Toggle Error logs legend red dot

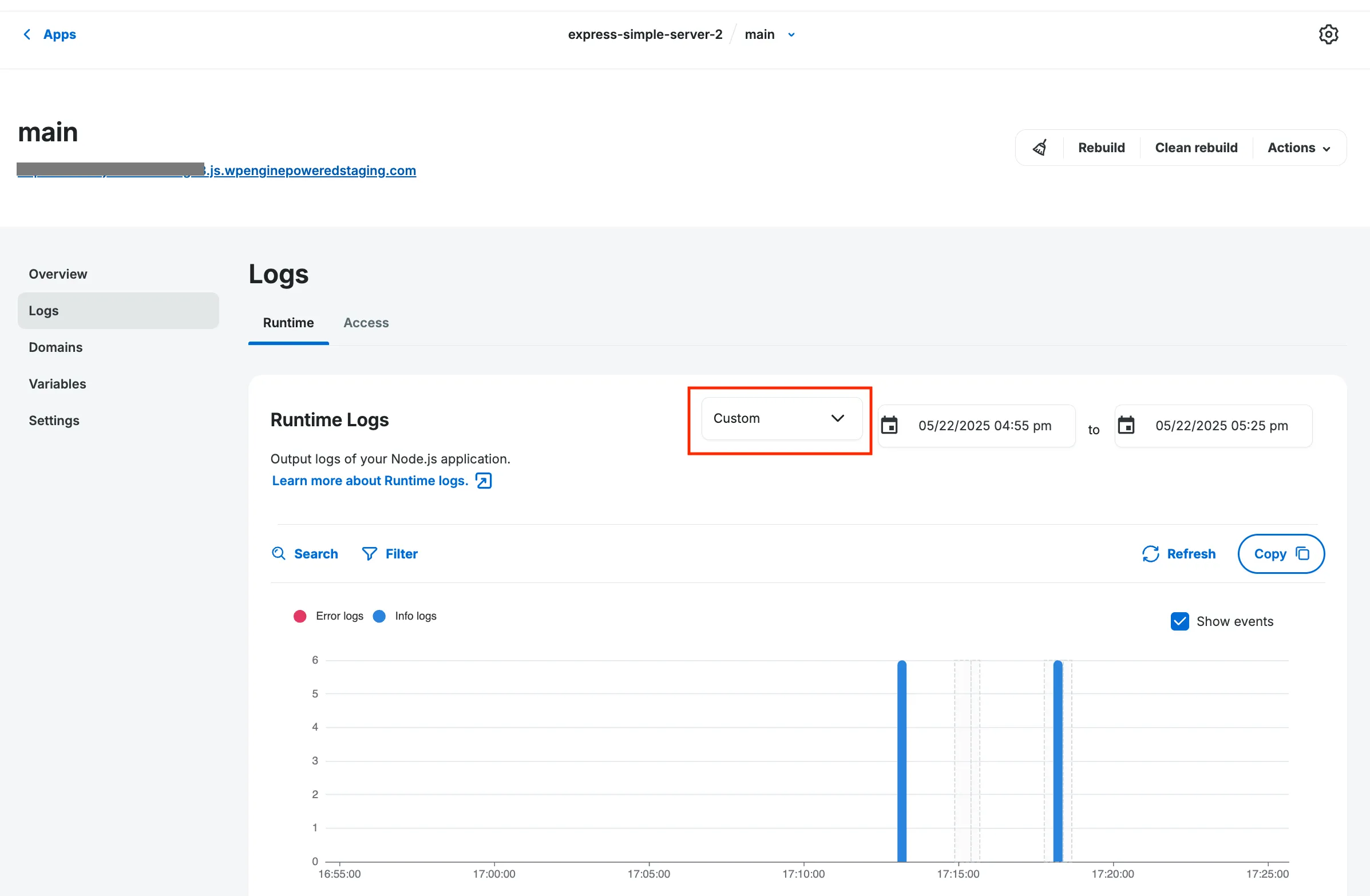point(300,616)
